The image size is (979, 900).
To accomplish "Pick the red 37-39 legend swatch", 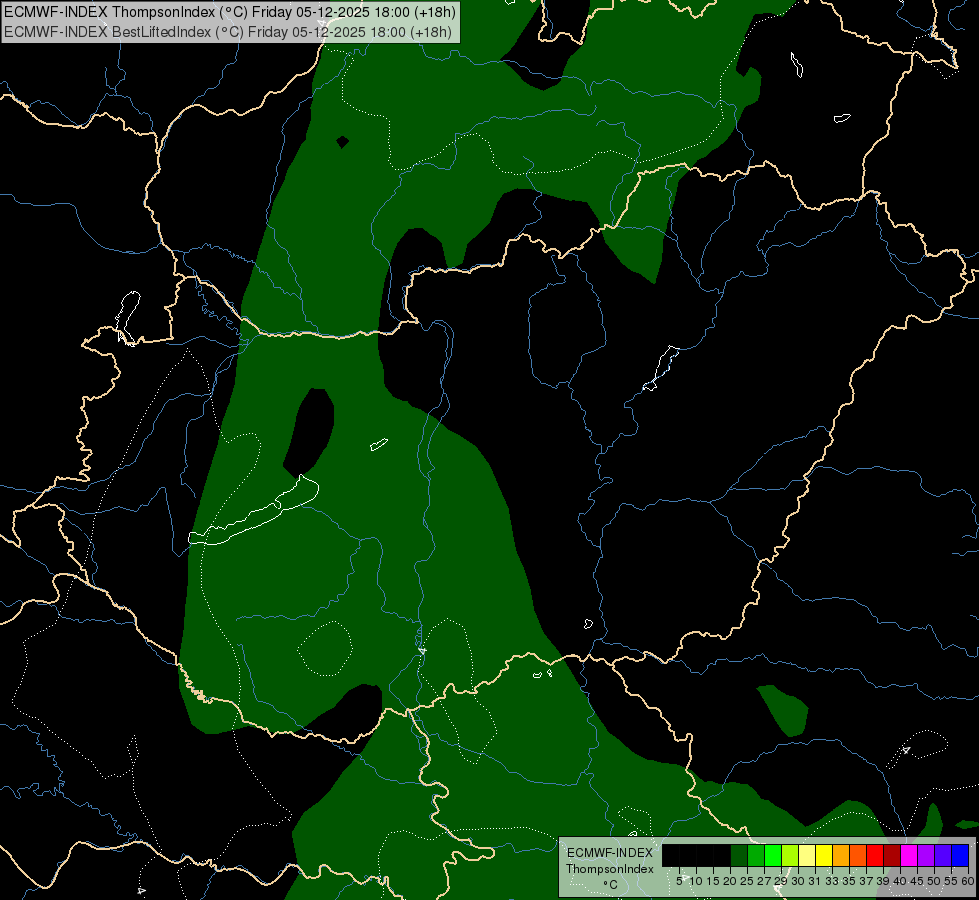I will [875, 855].
